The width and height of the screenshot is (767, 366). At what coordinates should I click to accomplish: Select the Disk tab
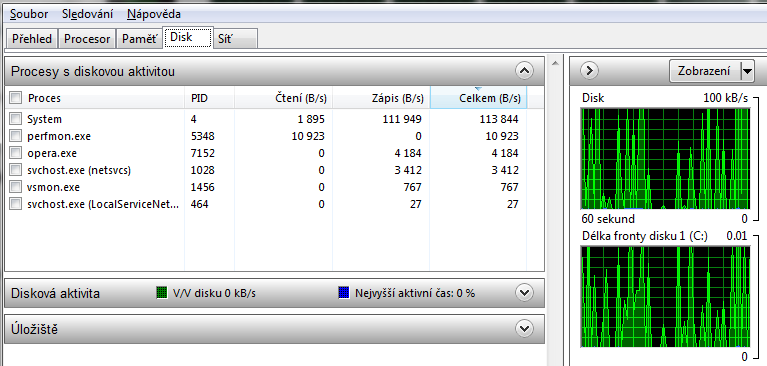[189, 37]
